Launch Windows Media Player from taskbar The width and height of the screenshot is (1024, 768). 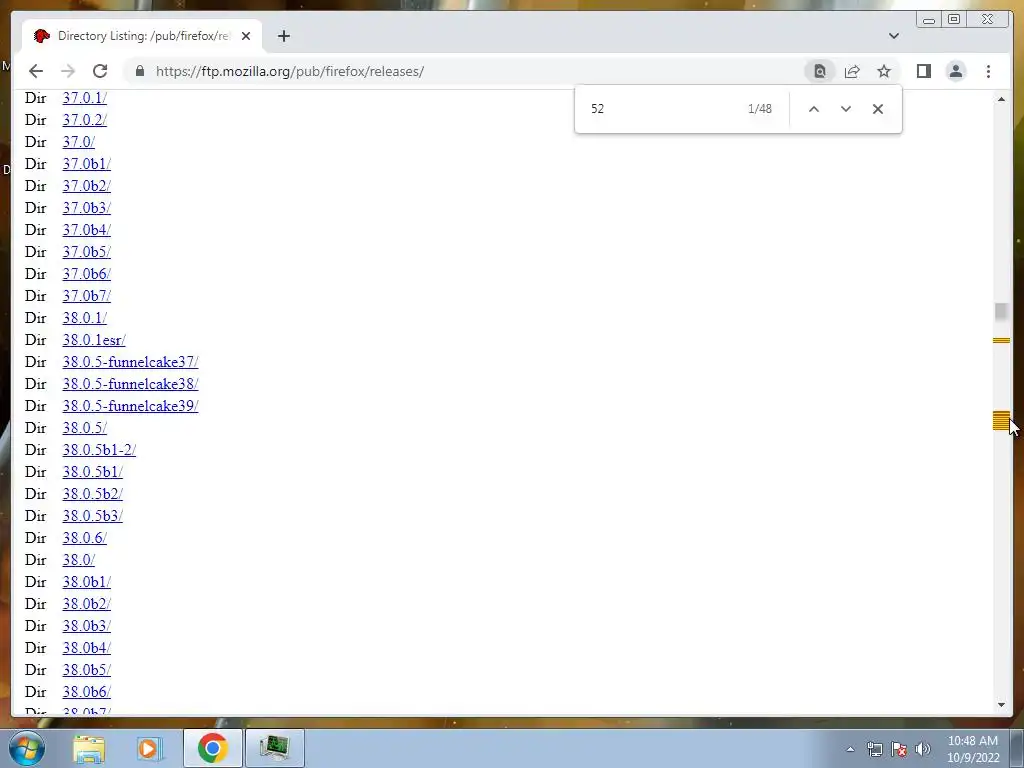(x=150, y=748)
